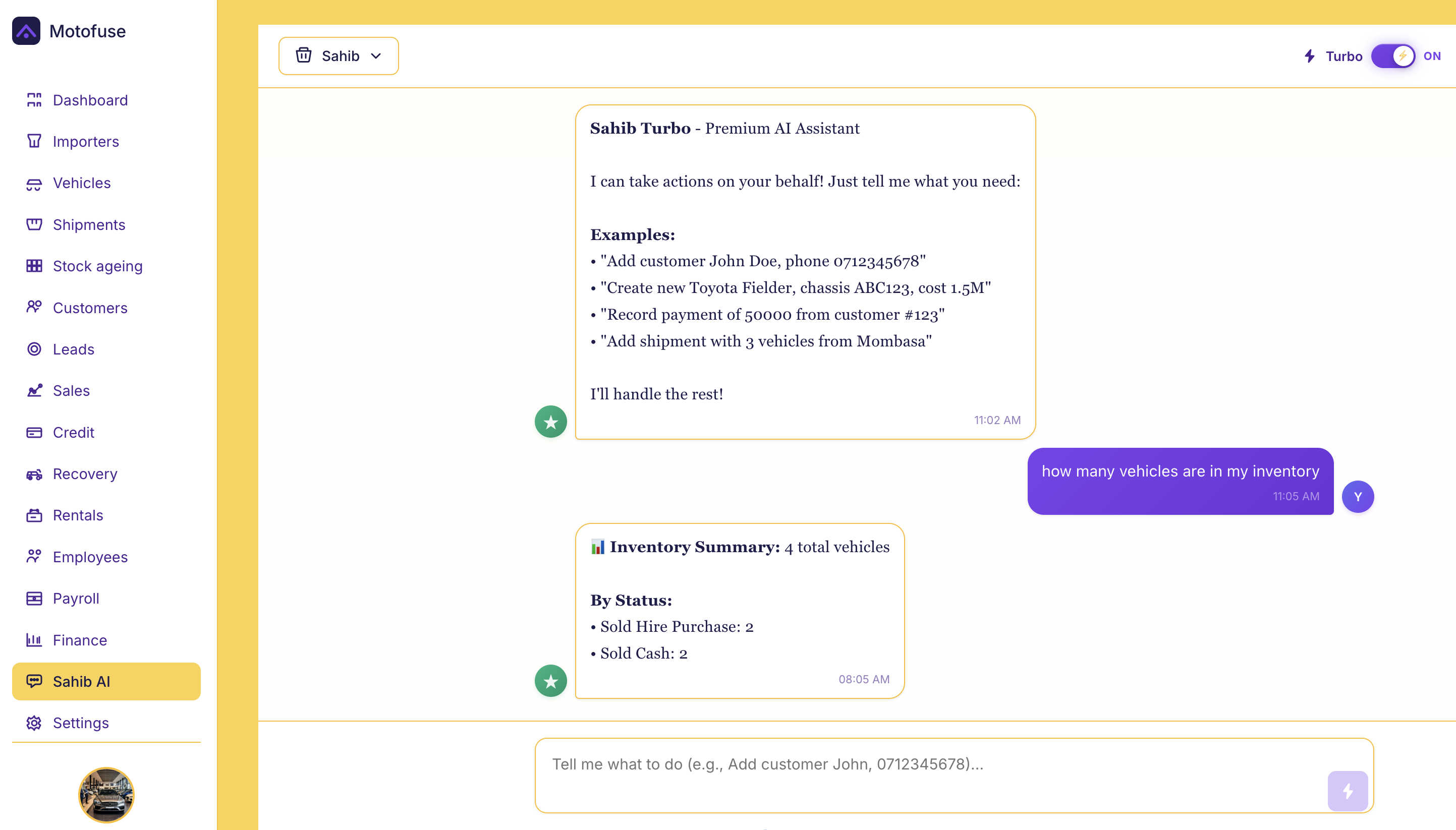The image size is (1456, 830).
Task: Turn off the Turbo toggle switch
Action: (x=1393, y=56)
